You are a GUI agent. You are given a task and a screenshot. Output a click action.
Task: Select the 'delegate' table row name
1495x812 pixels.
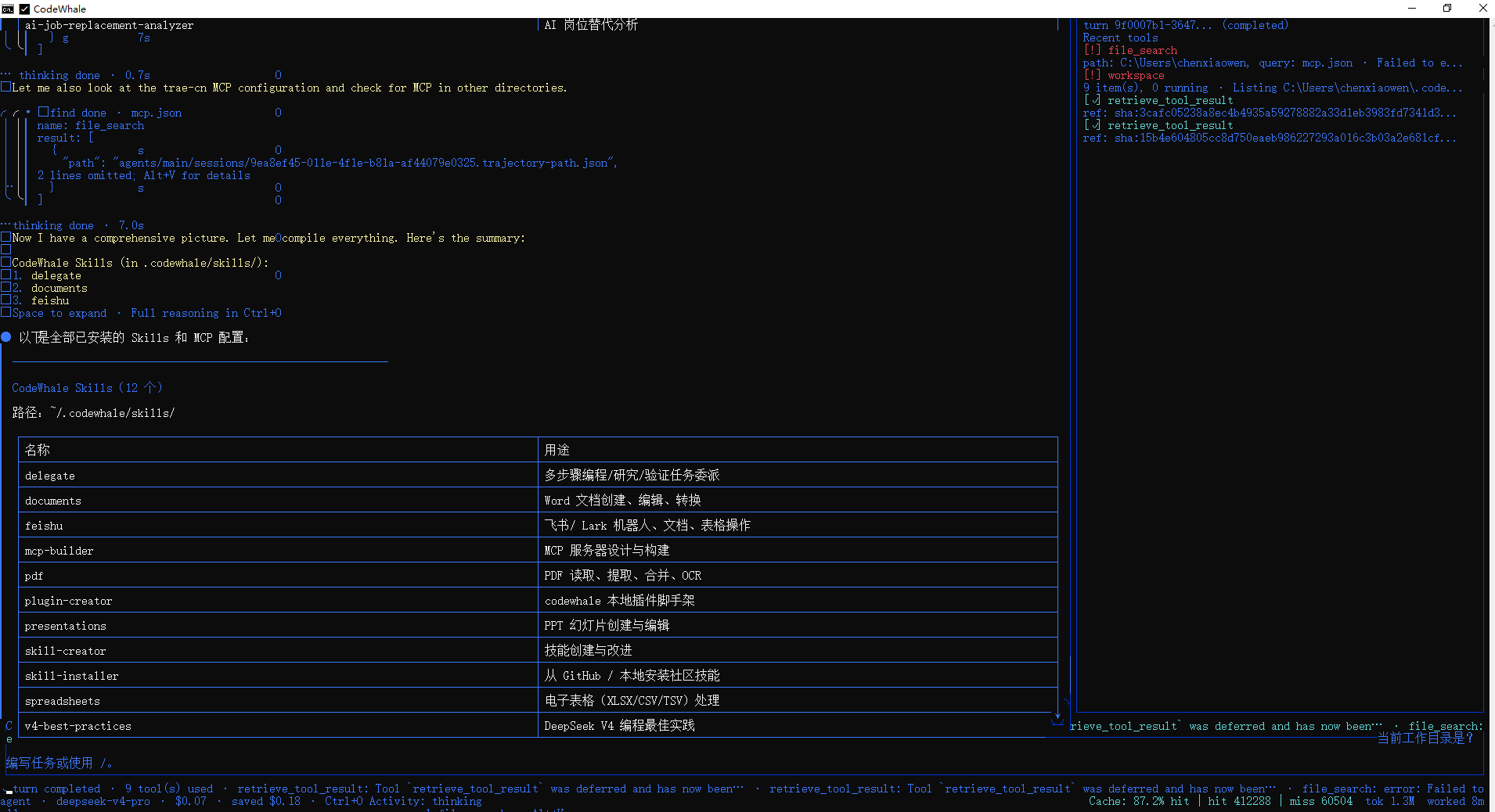point(50,476)
